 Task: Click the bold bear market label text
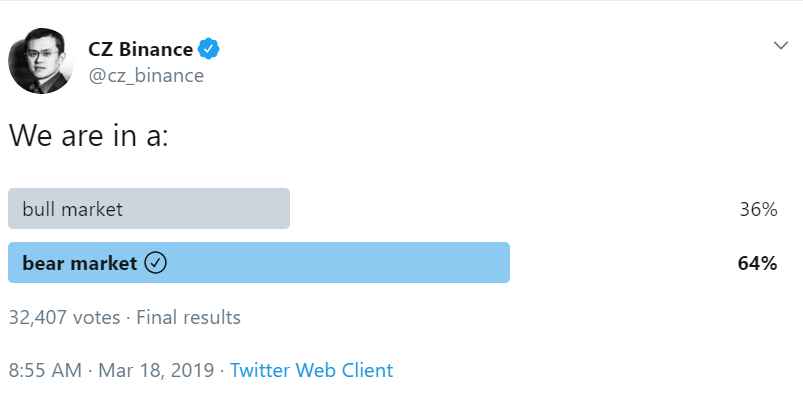pos(80,263)
